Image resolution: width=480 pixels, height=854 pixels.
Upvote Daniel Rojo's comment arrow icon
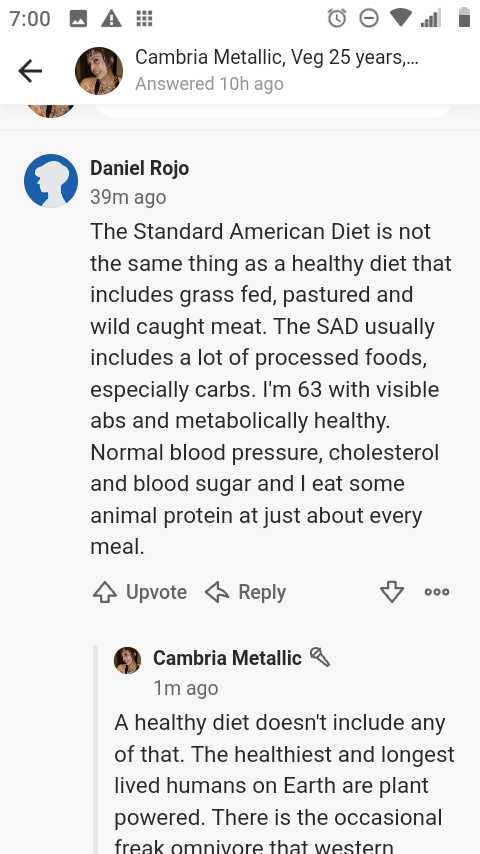pos(105,592)
